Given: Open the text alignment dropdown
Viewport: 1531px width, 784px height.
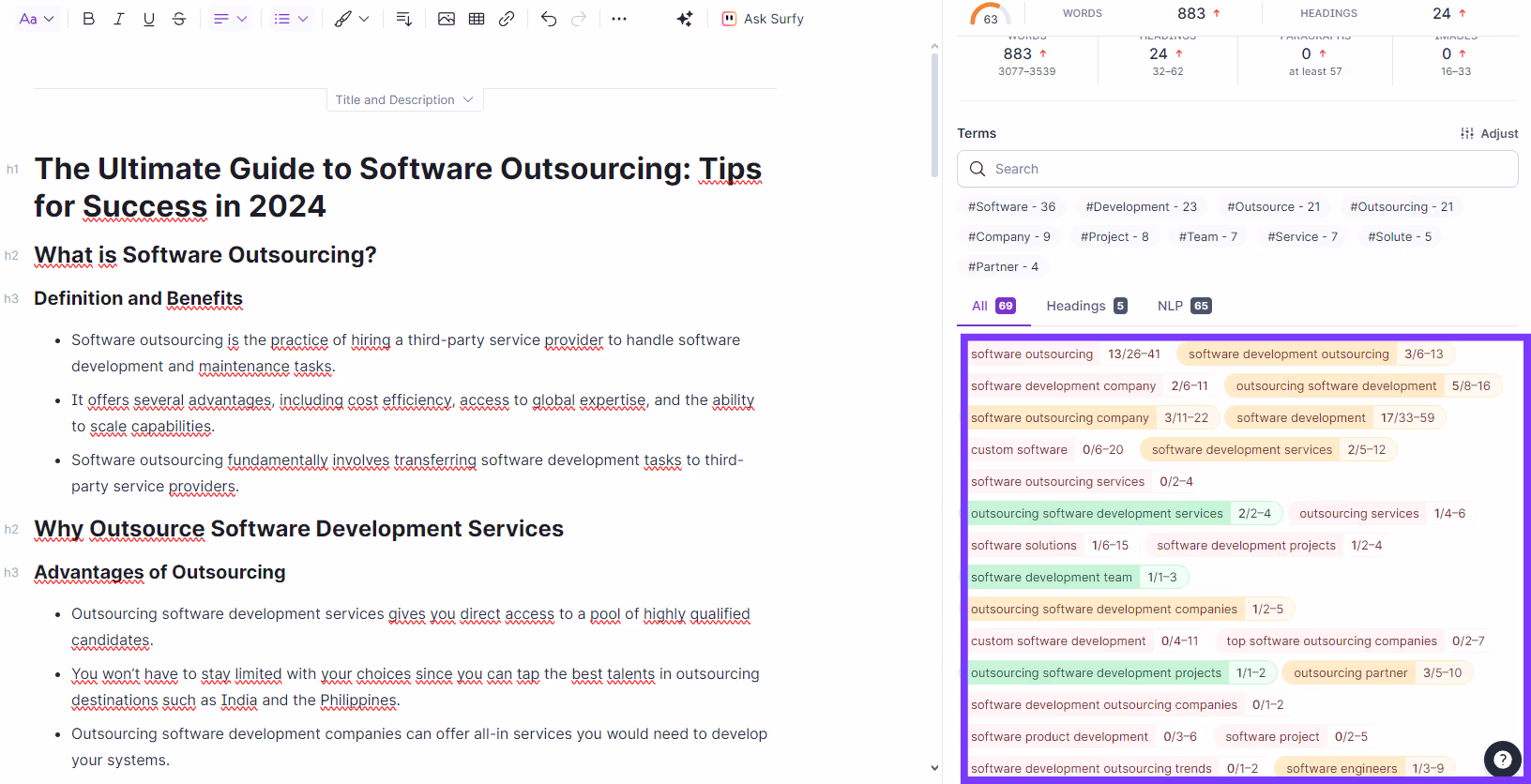Looking at the screenshot, I should tap(230, 19).
